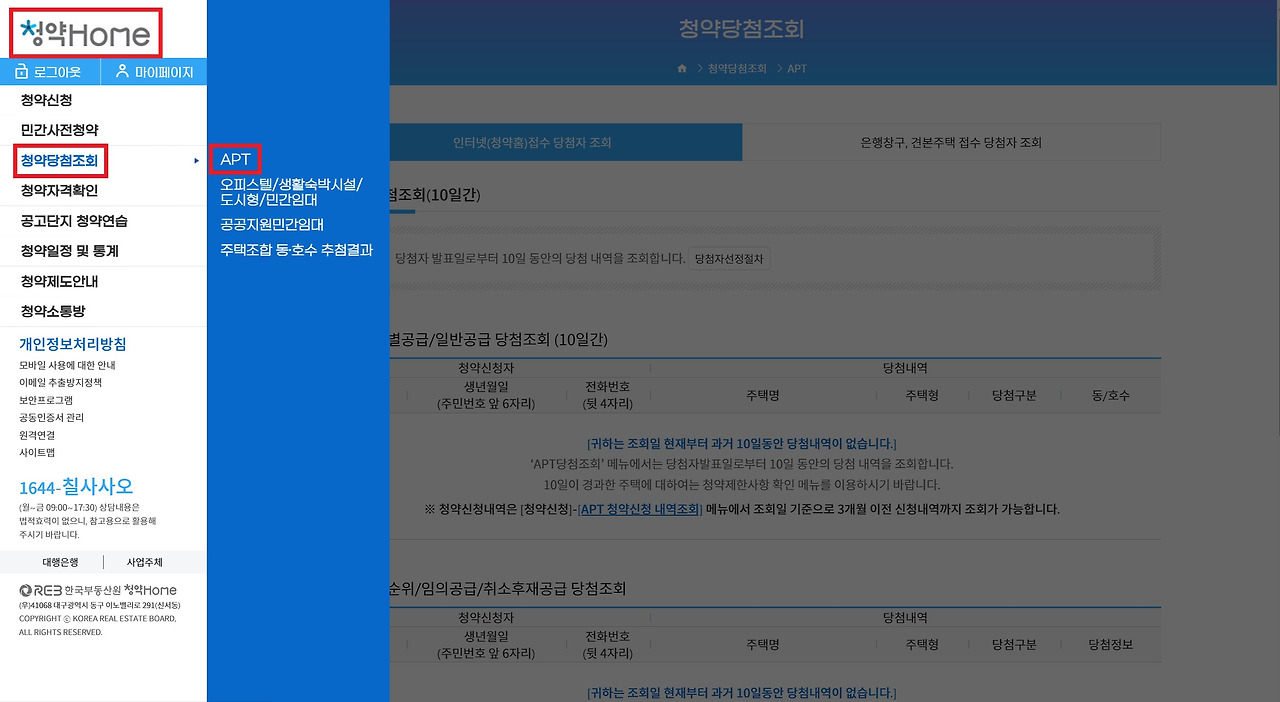Select APT in the flyout submenu
Screen dimensions: 1280x702
coord(234,158)
